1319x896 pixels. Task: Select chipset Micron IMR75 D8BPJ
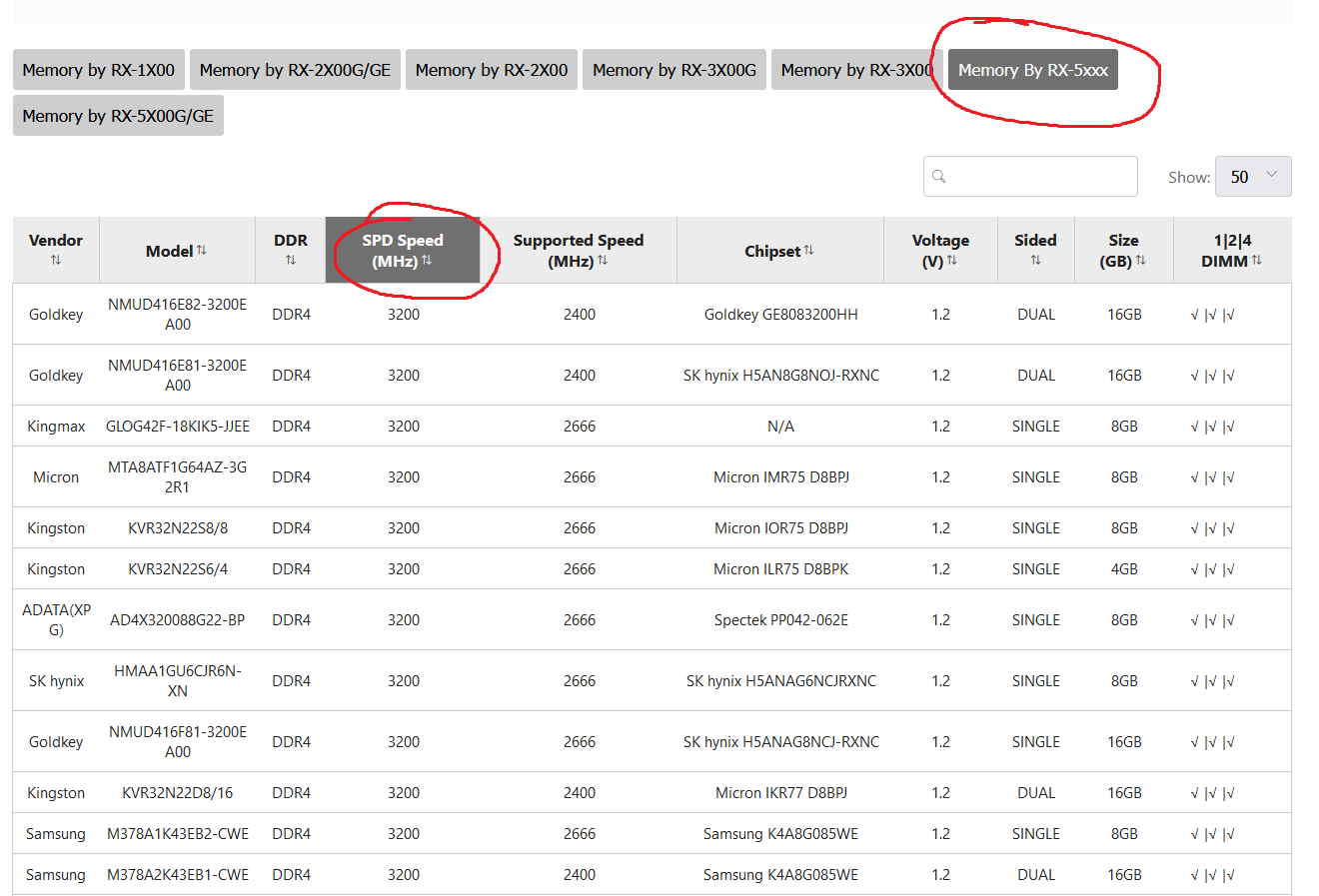click(780, 476)
